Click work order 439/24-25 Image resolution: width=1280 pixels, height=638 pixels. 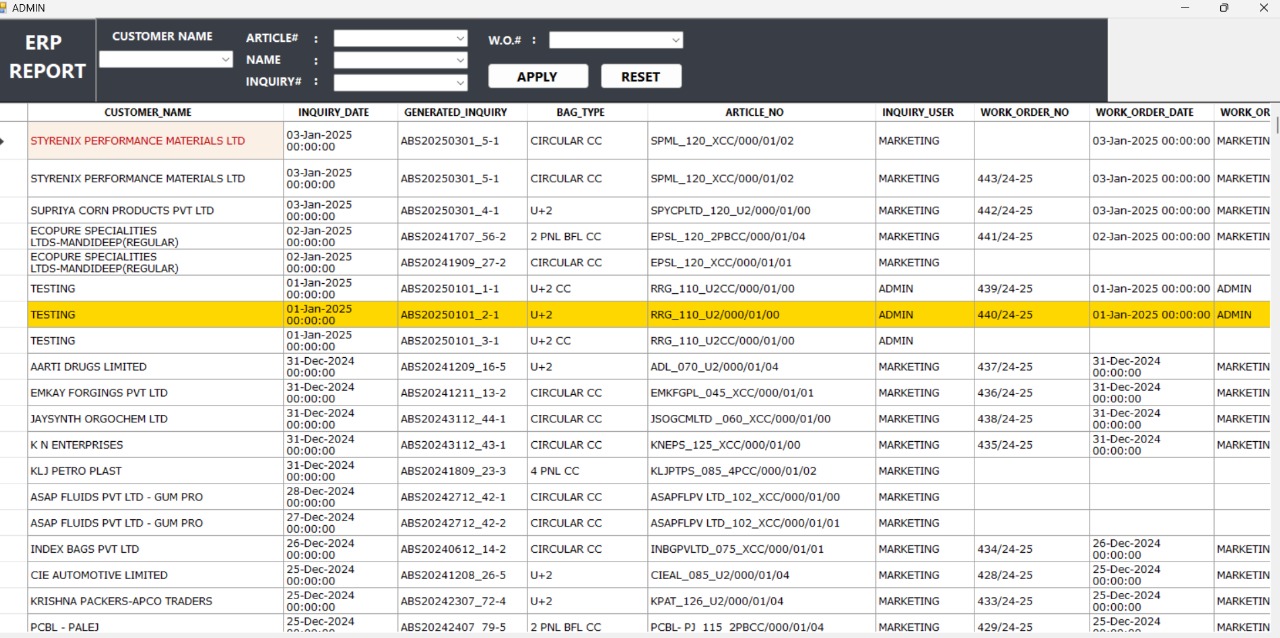pos(1032,289)
